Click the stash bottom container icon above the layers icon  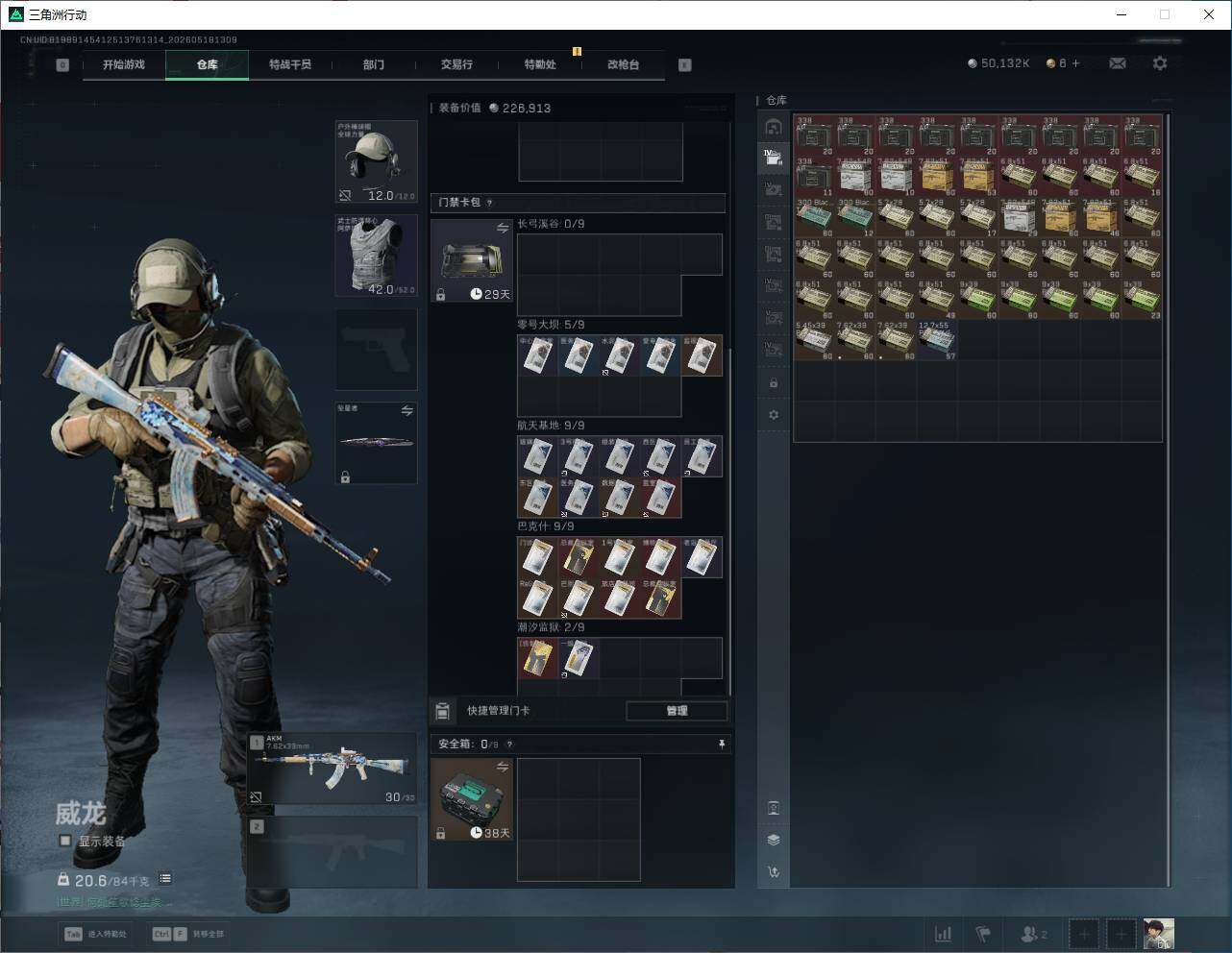774,808
